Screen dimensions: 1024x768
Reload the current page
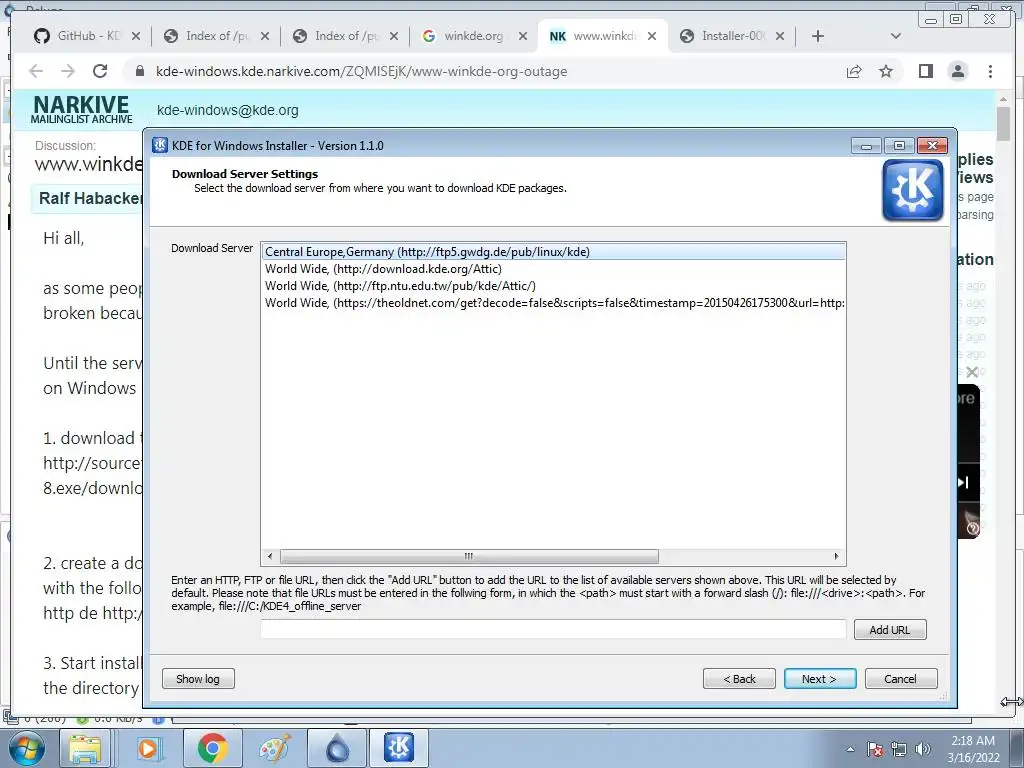(100, 71)
